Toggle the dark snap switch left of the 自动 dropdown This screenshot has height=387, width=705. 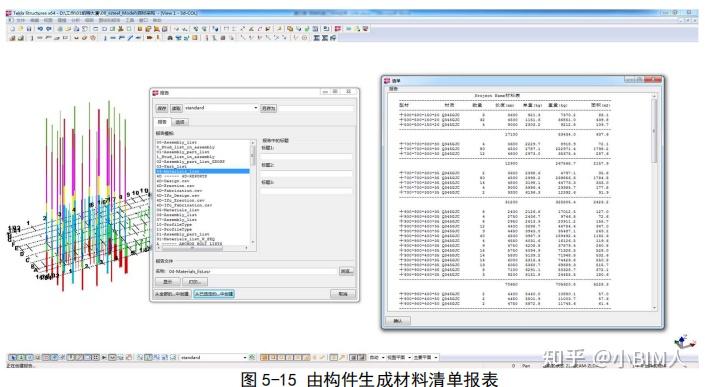click(x=362, y=357)
